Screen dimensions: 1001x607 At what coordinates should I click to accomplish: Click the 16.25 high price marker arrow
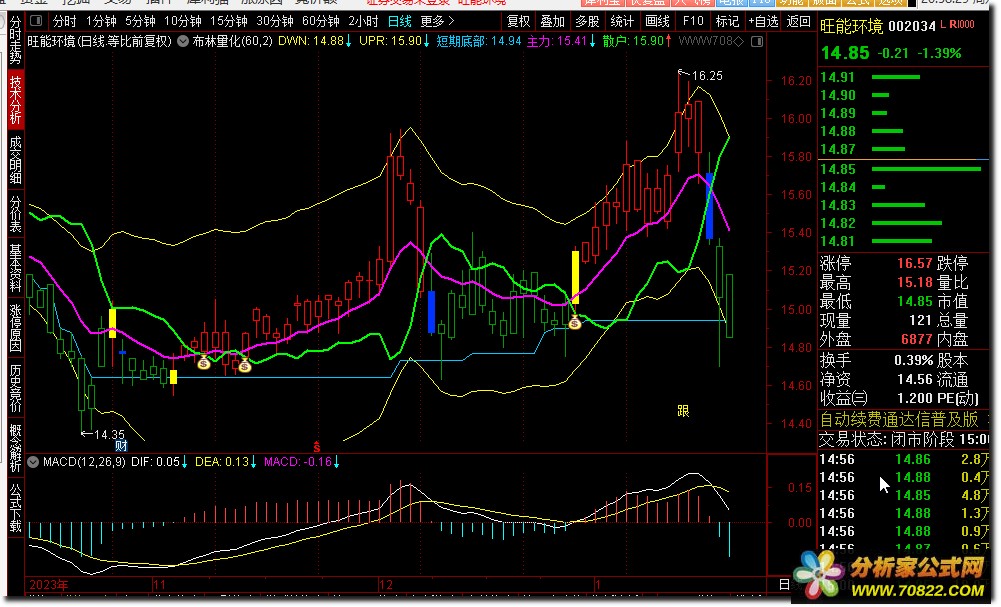click(684, 72)
